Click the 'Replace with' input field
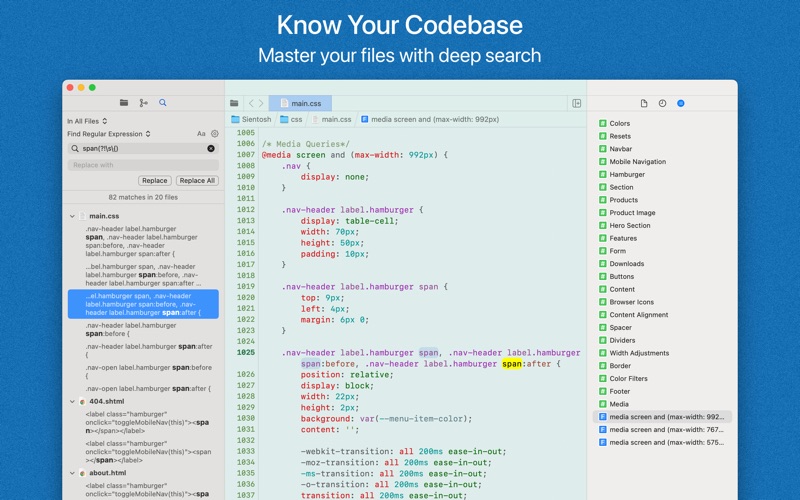Viewport: 800px width, 500px height. 143,165
